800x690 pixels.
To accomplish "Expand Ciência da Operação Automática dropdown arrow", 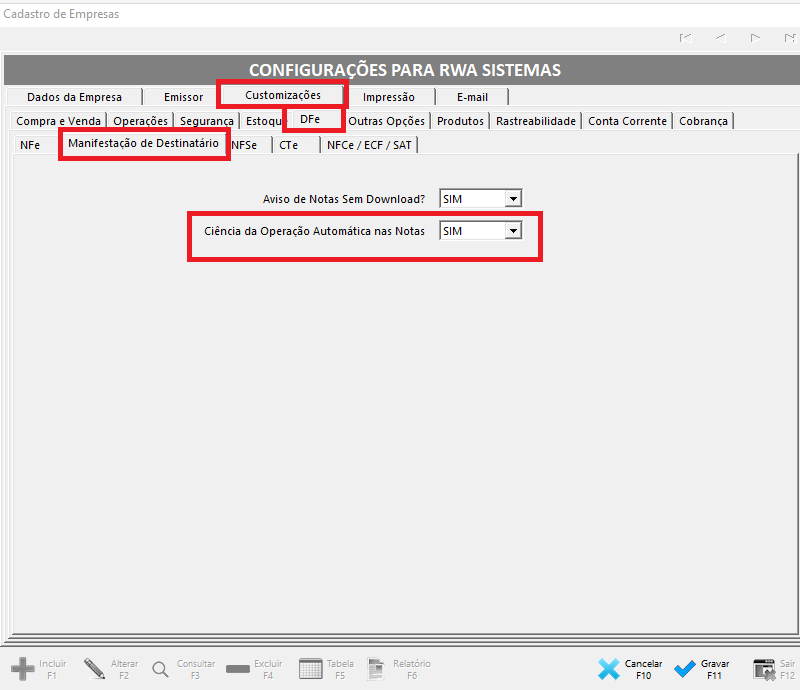I will (x=513, y=231).
